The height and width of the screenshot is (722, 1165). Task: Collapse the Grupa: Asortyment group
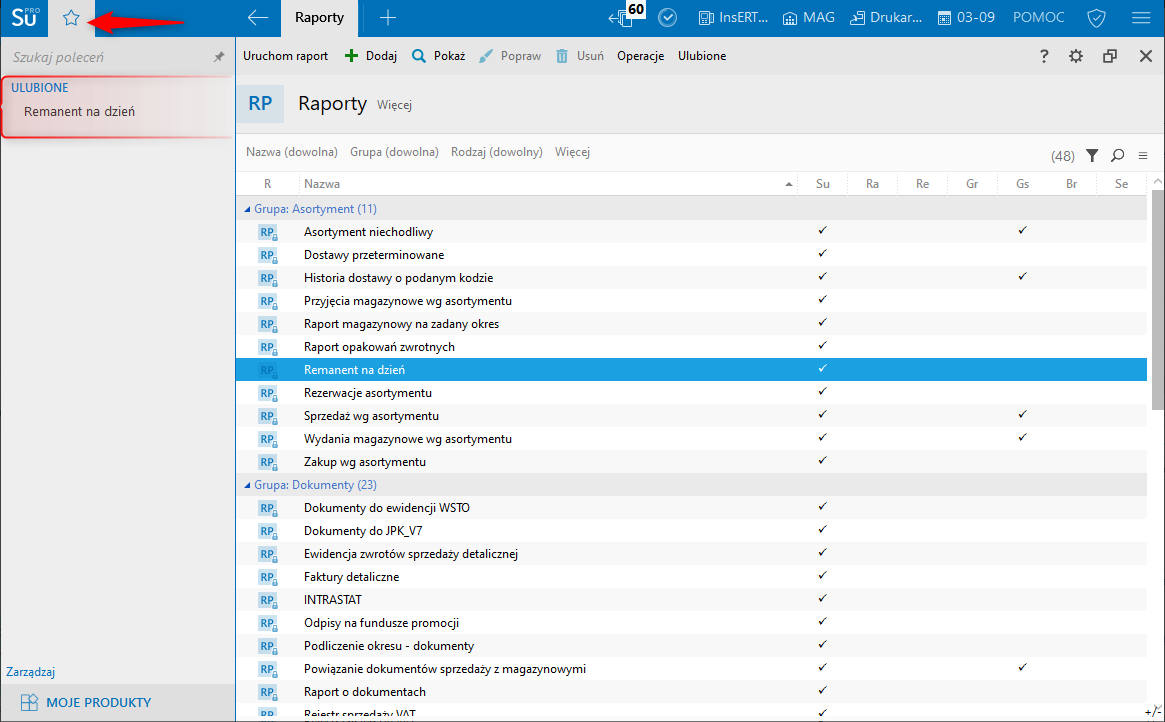point(248,209)
